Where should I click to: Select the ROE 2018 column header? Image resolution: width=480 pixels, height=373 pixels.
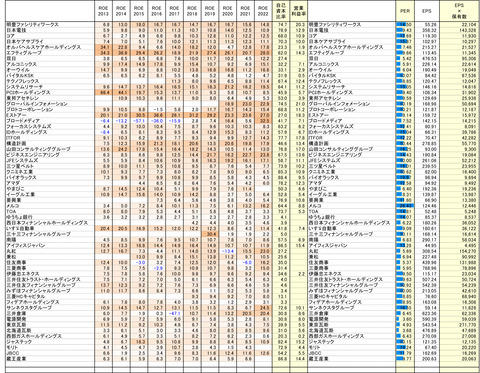pyautogui.click(x=192, y=11)
